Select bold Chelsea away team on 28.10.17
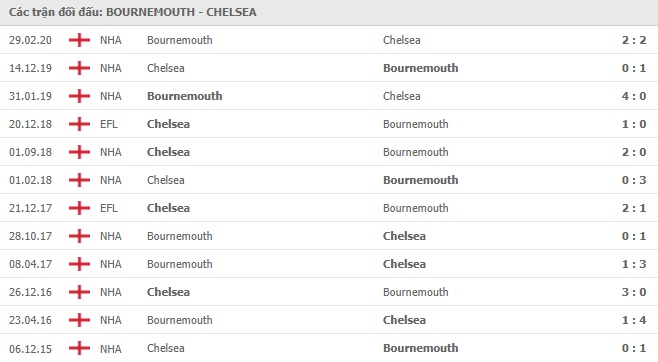The width and height of the screenshot is (658, 362). tap(404, 236)
